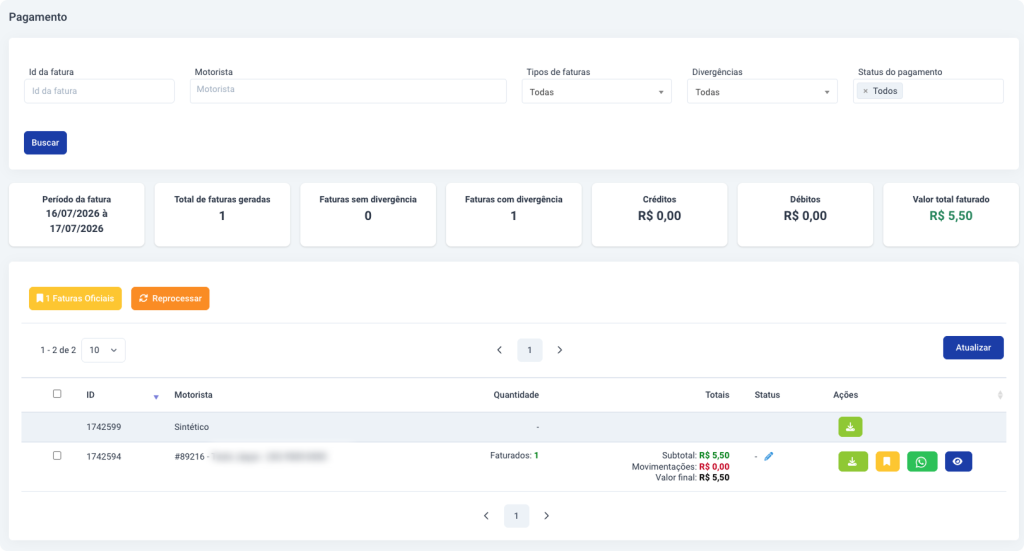Click the sort arrows beside Ações column
The height and width of the screenshot is (551, 1024).
(x=1000, y=395)
